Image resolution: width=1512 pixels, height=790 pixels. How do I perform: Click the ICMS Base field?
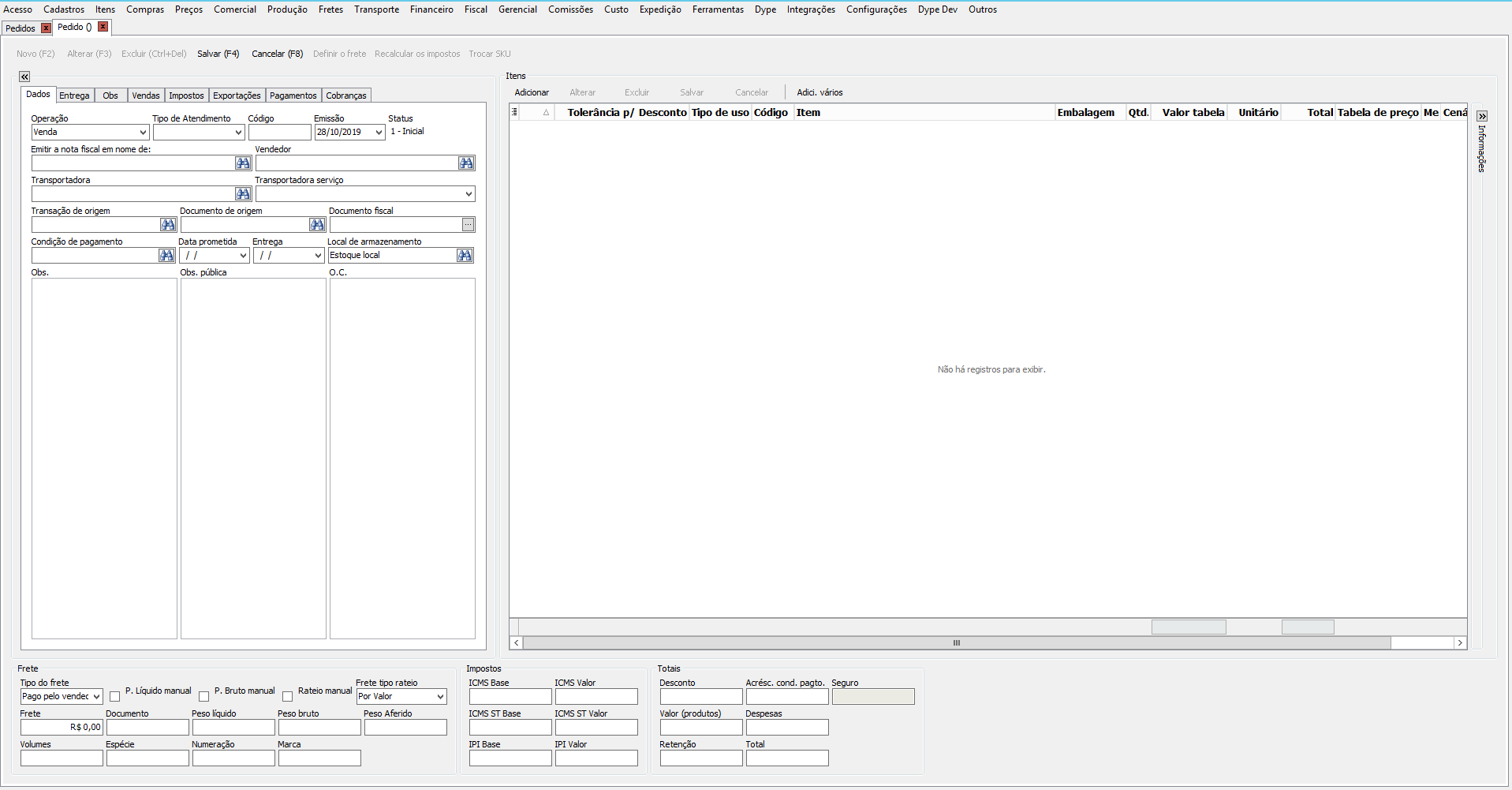[x=510, y=696]
